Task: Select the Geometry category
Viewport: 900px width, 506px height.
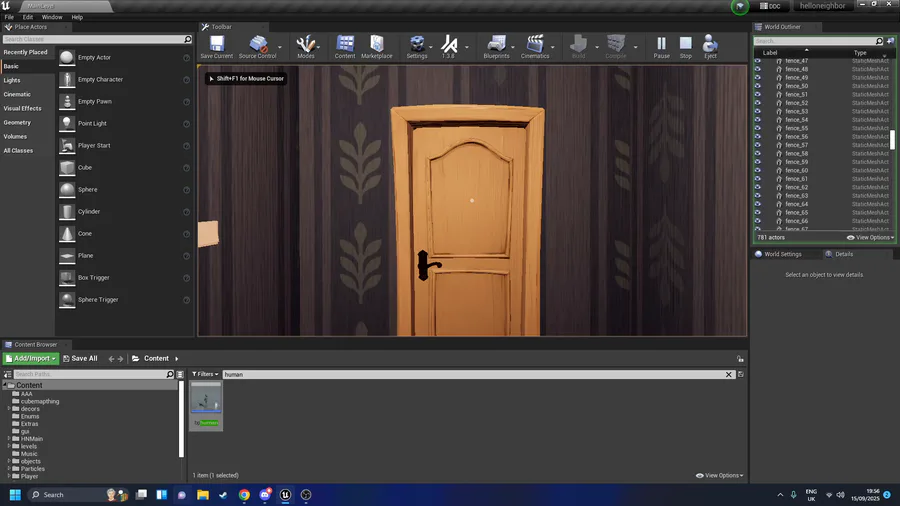Action: (17, 123)
